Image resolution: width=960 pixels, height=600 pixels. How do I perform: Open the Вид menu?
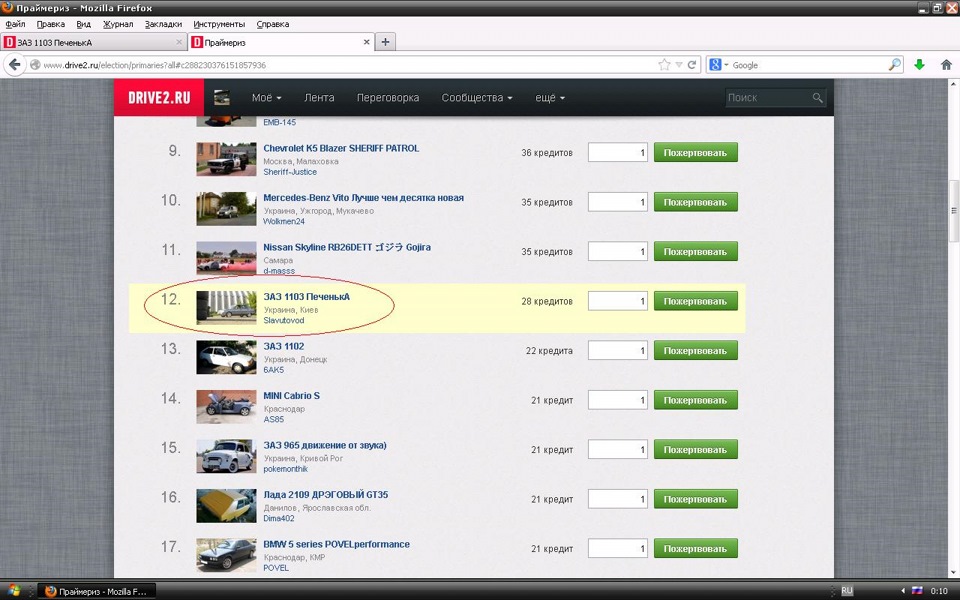click(83, 24)
